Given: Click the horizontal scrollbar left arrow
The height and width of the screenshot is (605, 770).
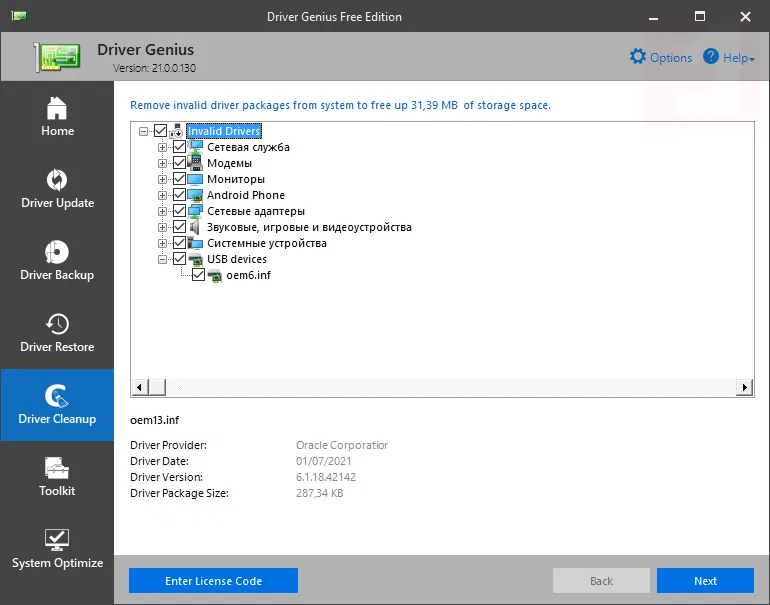Looking at the screenshot, I should tap(139, 387).
